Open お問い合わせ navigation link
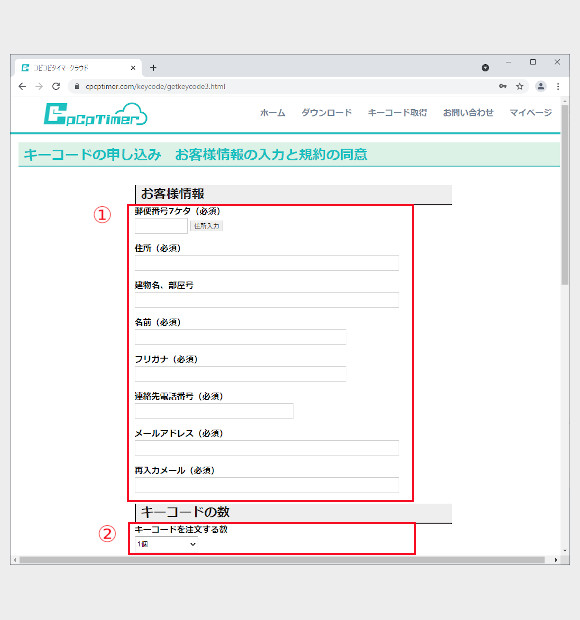This screenshot has width=580, height=620. click(x=468, y=113)
